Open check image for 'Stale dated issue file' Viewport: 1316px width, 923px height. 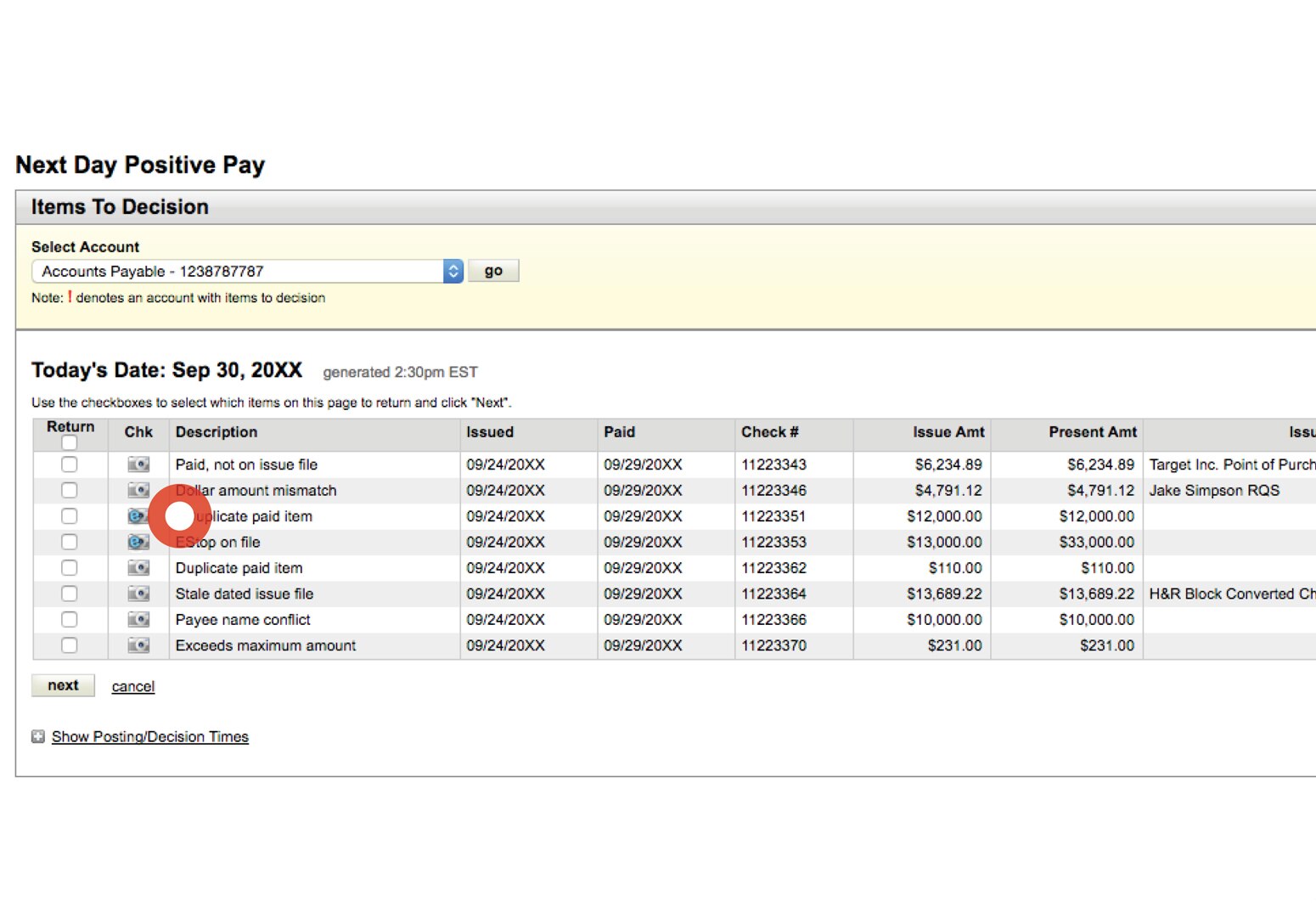(x=138, y=594)
